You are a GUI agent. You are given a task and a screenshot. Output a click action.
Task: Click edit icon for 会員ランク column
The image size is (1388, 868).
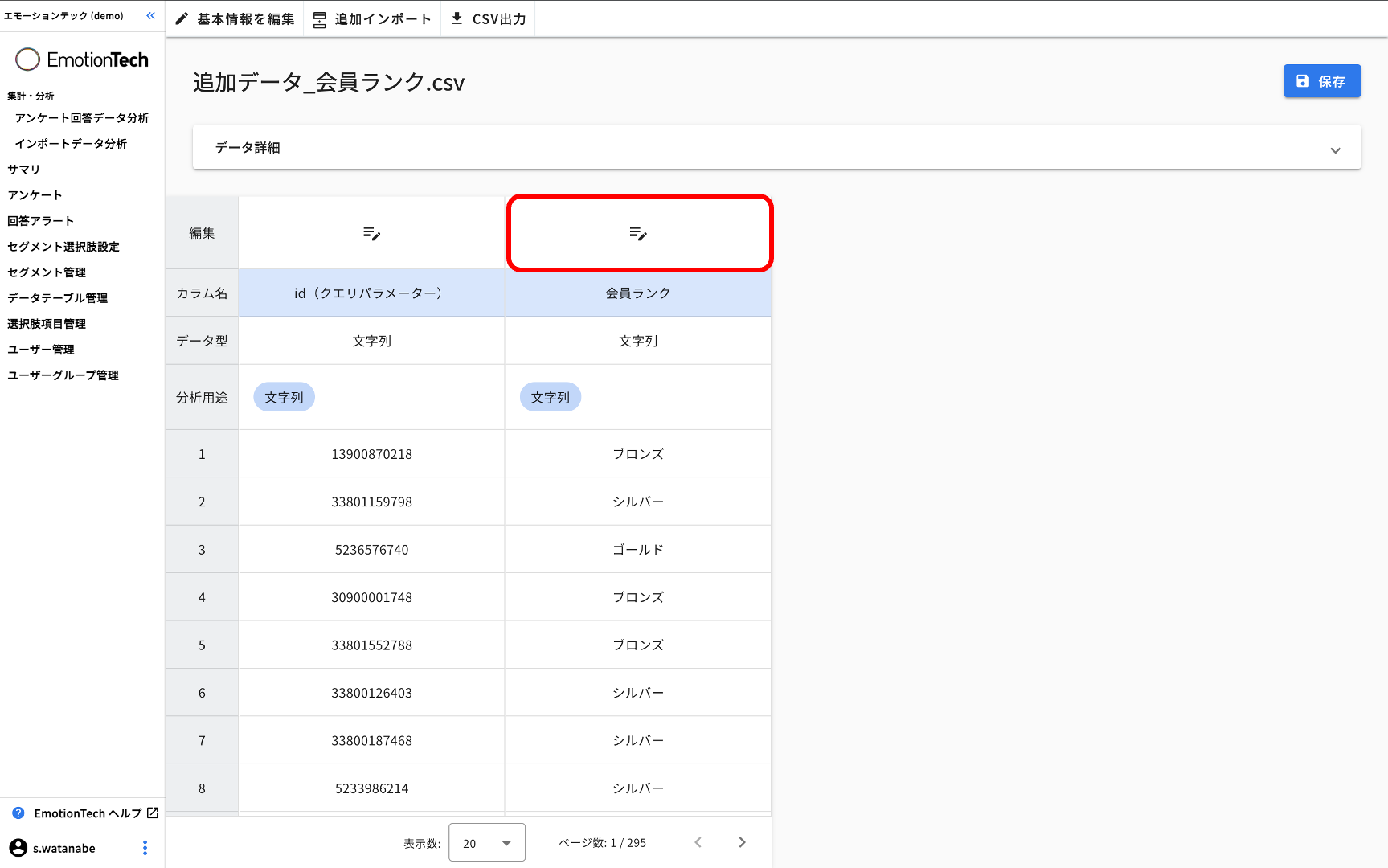[x=638, y=233]
